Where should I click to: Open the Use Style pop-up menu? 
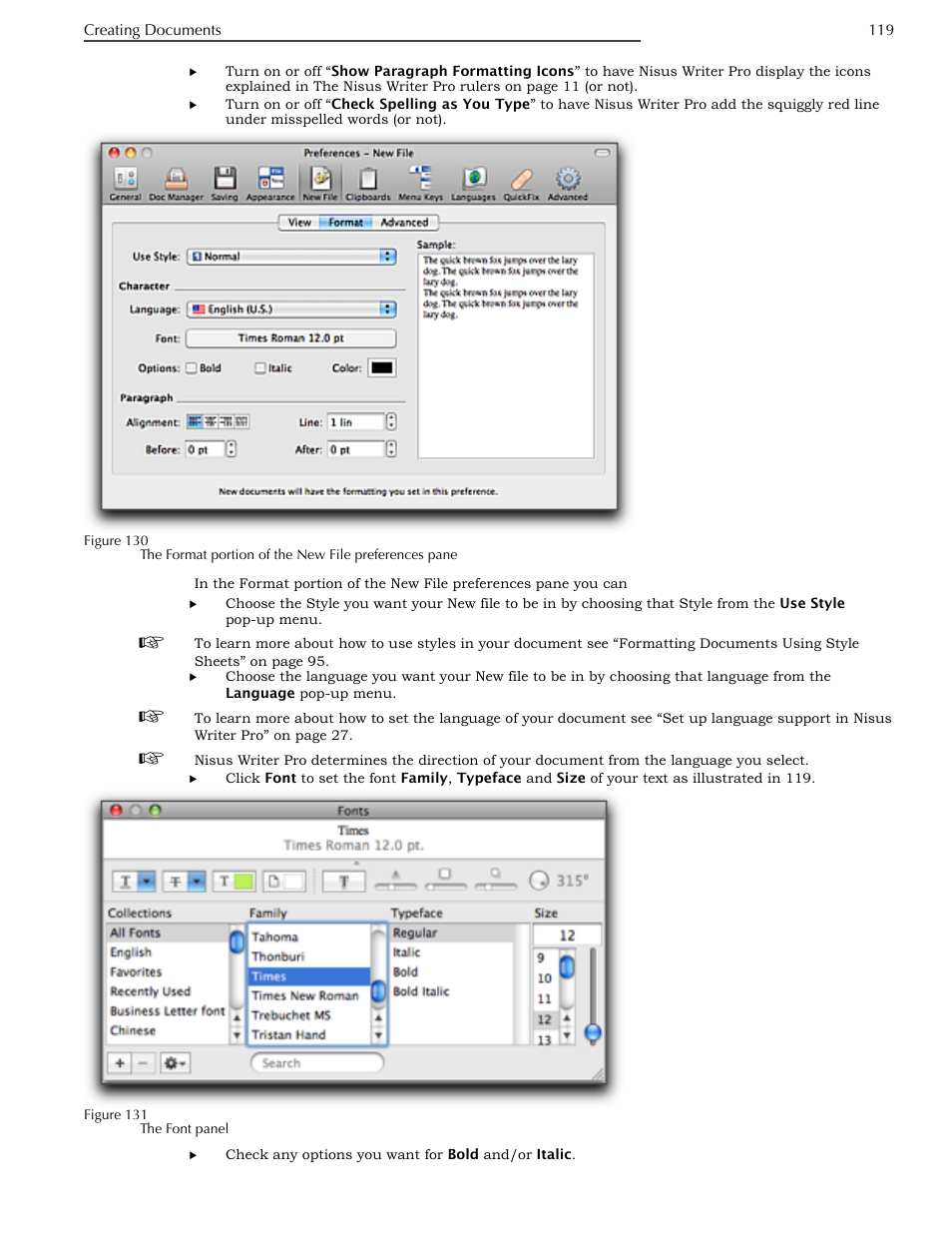pyautogui.click(x=292, y=257)
